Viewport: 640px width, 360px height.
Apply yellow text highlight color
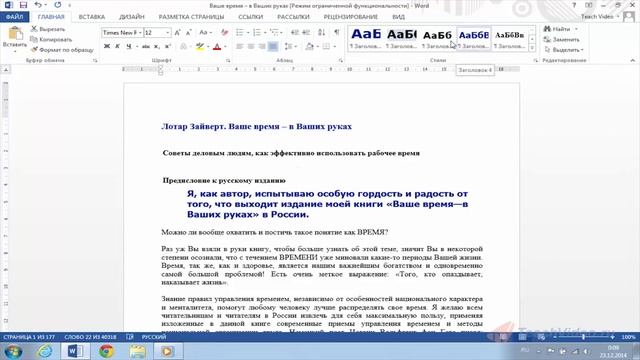pyautogui.click(x=200, y=47)
